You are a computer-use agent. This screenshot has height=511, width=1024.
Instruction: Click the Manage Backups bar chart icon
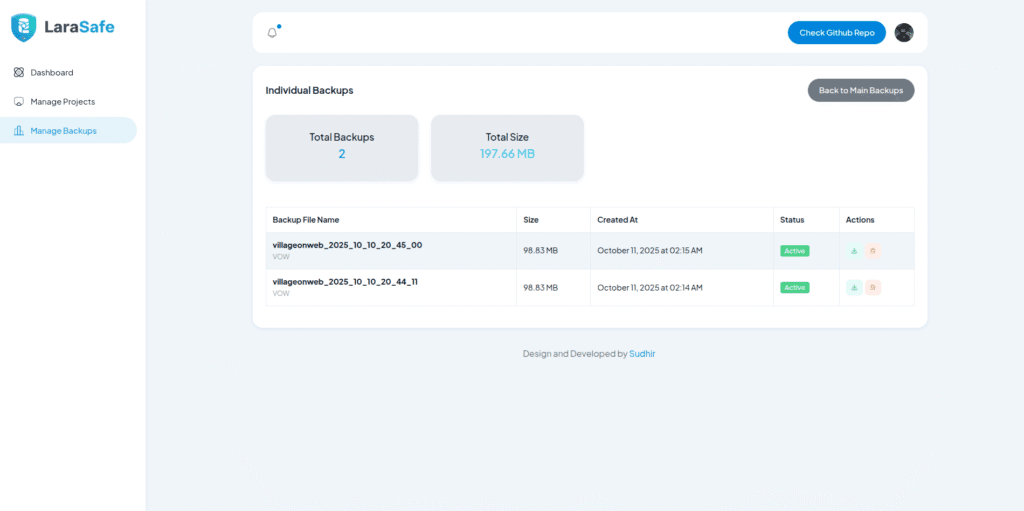(x=19, y=130)
